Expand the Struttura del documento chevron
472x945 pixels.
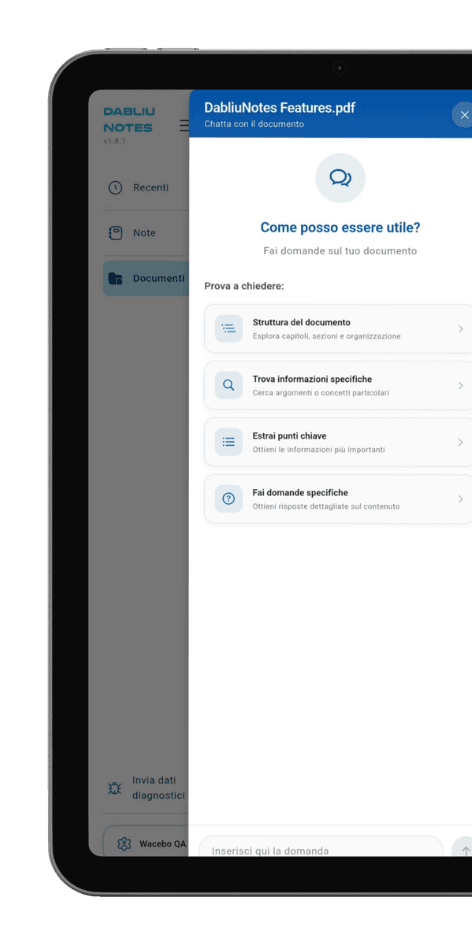point(461,329)
